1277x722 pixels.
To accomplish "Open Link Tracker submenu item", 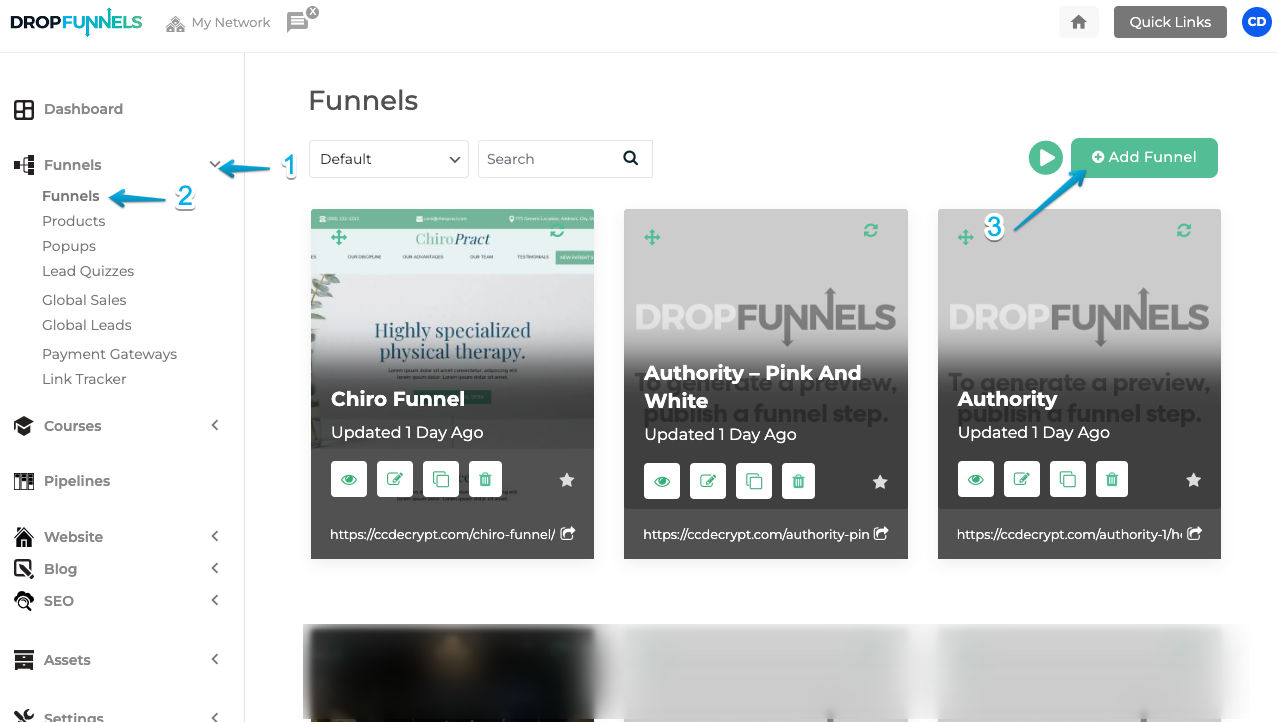I will (84, 379).
